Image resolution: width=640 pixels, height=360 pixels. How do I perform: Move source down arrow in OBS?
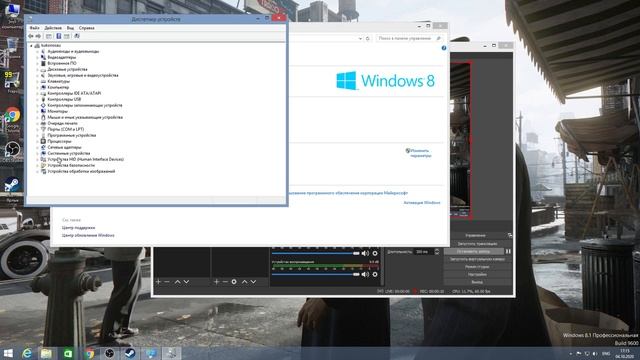tap(253, 282)
